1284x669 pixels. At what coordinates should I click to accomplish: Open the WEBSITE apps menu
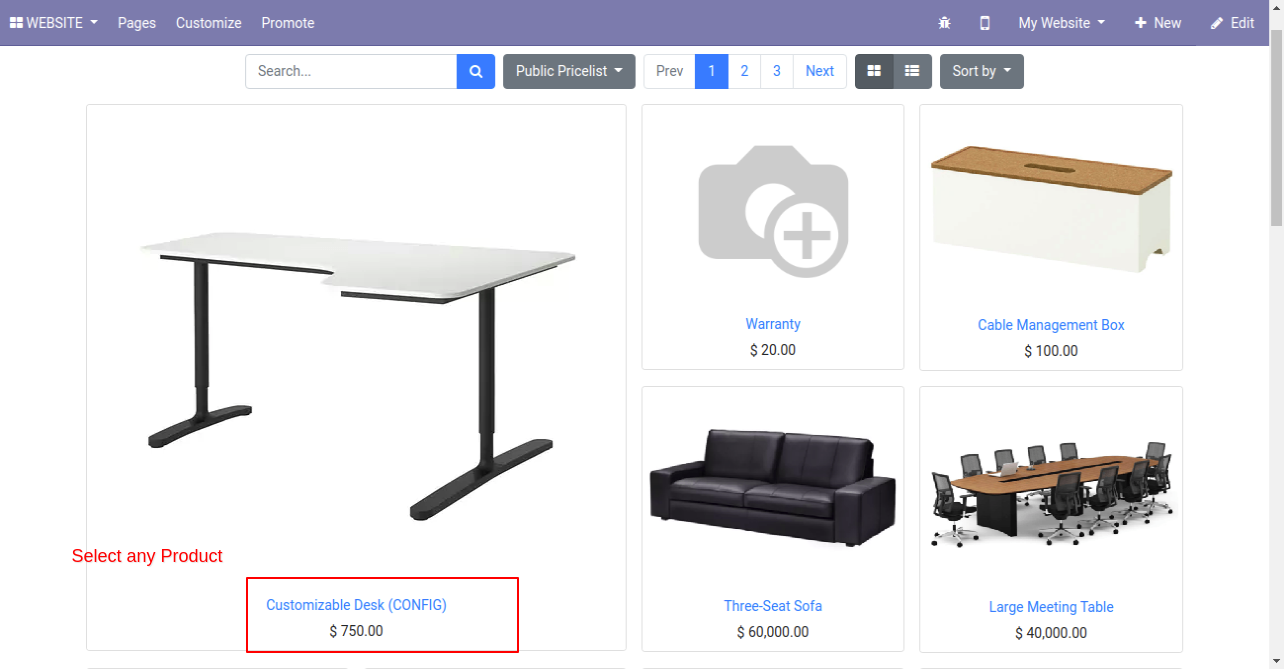click(x=54, y=23)
